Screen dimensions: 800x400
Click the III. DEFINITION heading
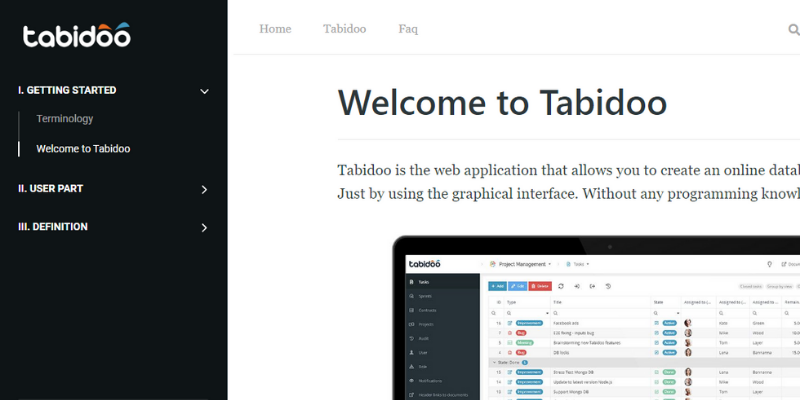click(x=53, y=227)
